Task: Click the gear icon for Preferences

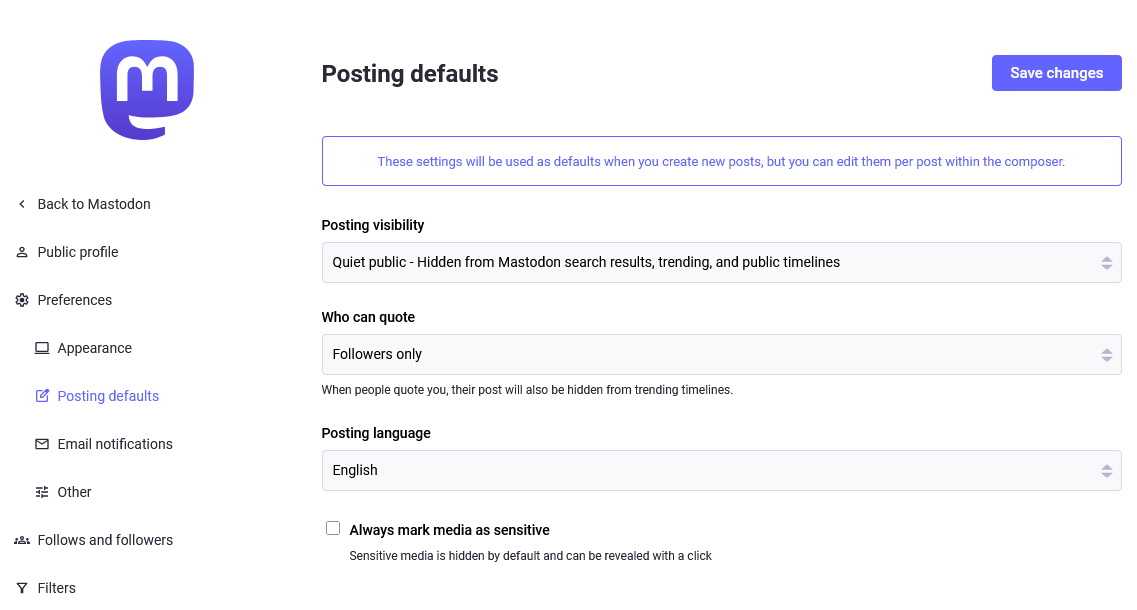Action: coord(22,300)
